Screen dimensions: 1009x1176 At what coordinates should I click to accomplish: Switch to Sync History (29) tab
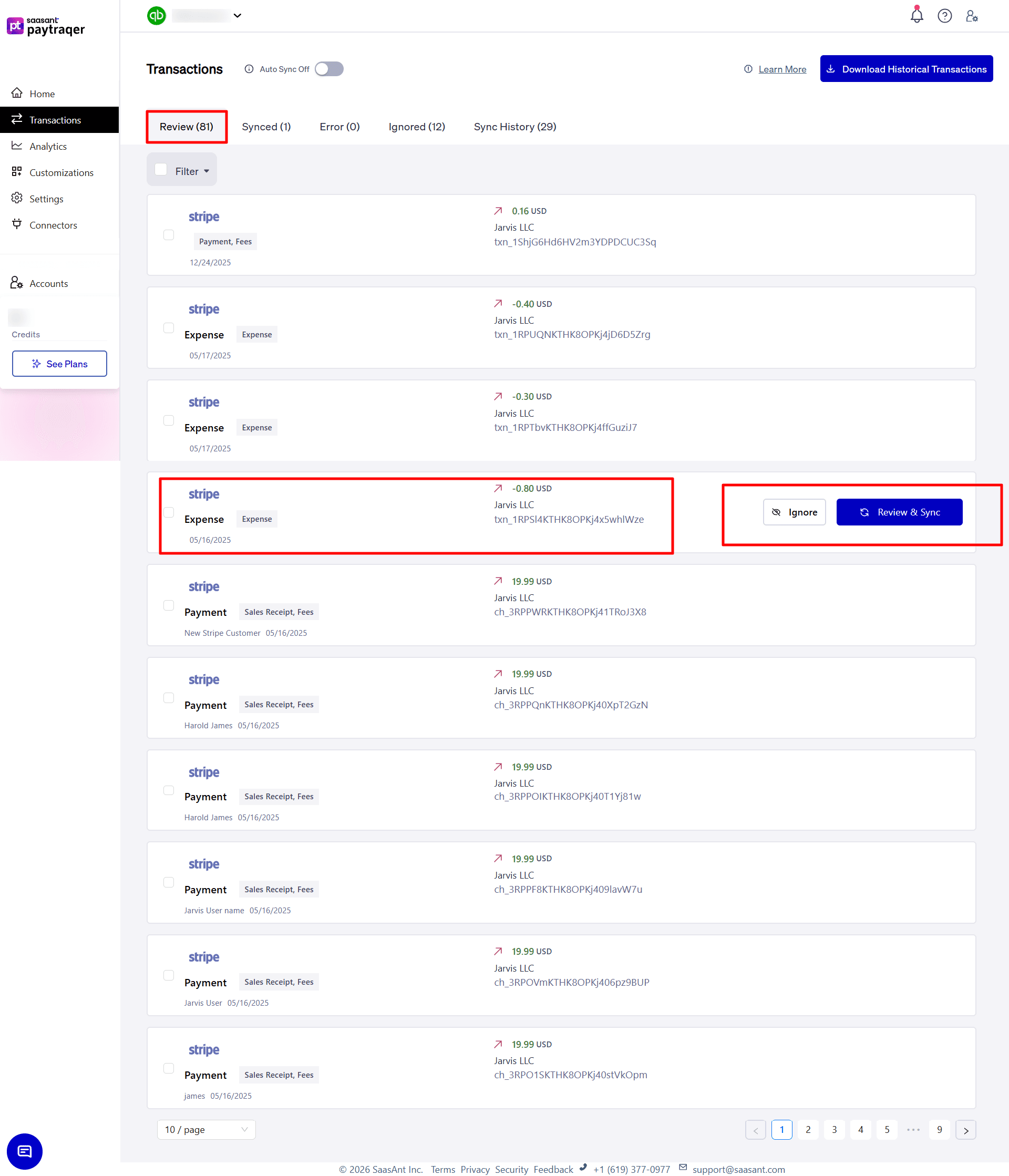click(x=514, y=127)
